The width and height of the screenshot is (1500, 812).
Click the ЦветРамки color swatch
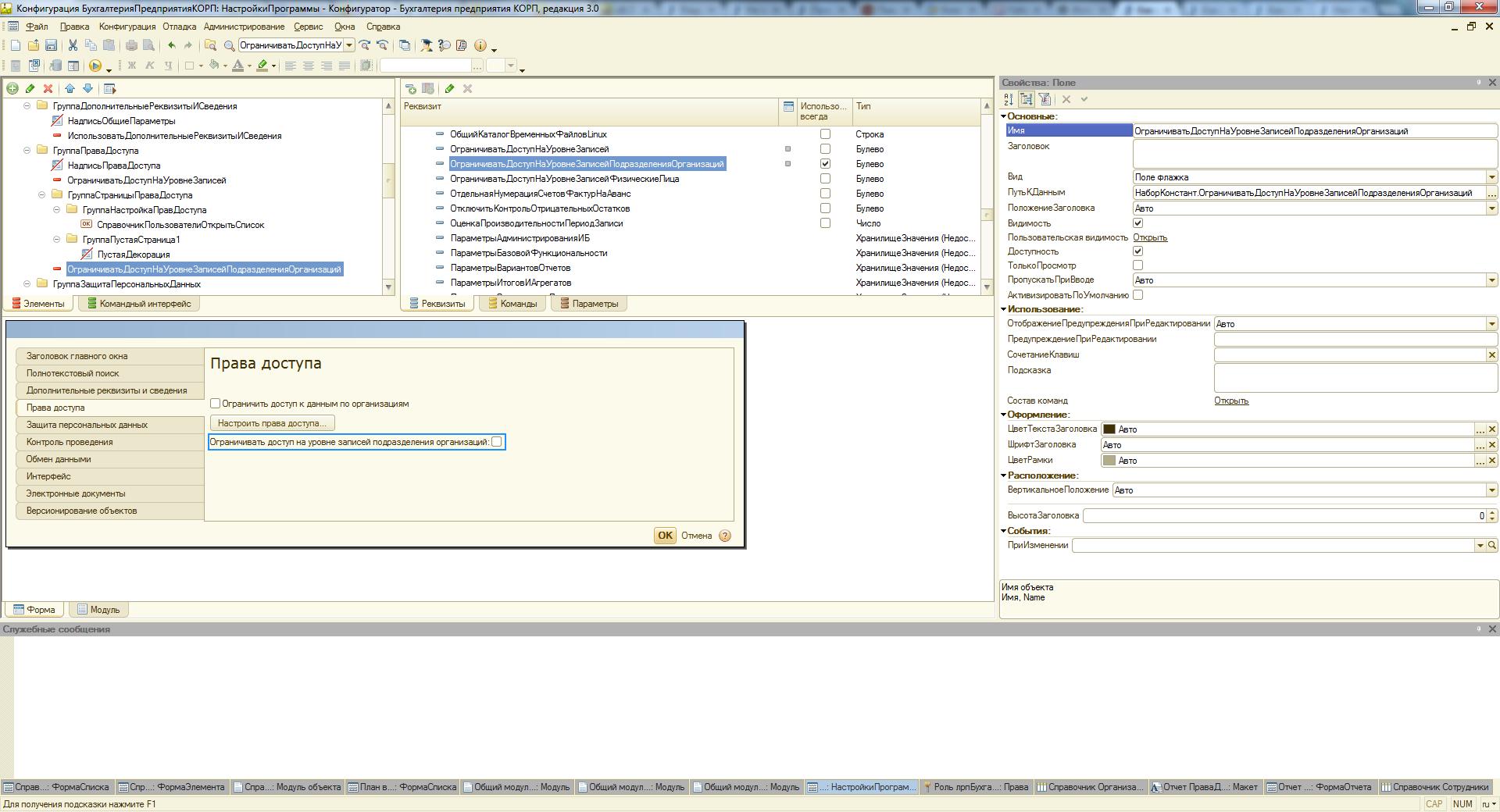(1109, 461)
